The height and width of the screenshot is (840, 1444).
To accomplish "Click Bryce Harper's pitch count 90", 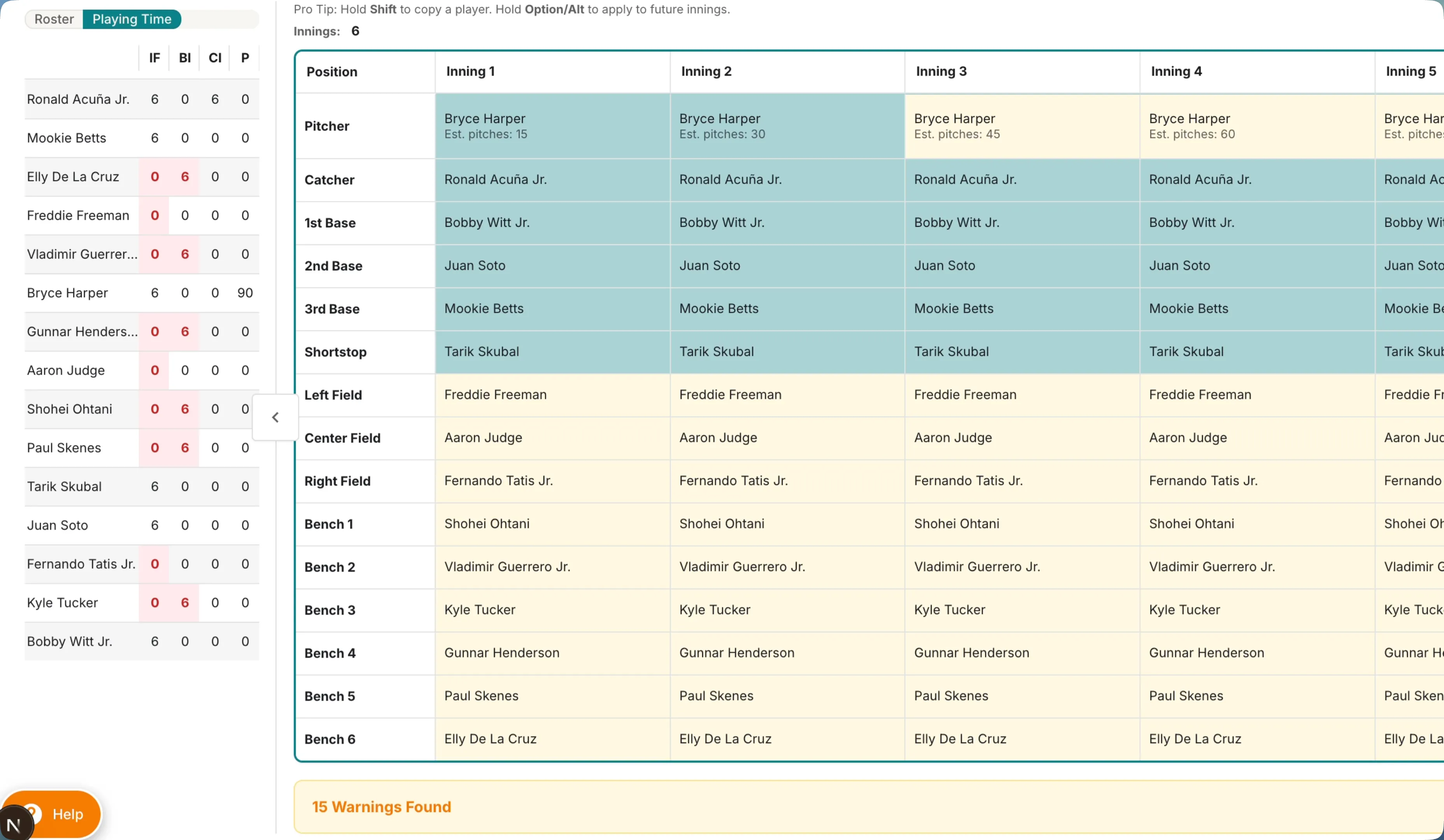I will point(245,293).
